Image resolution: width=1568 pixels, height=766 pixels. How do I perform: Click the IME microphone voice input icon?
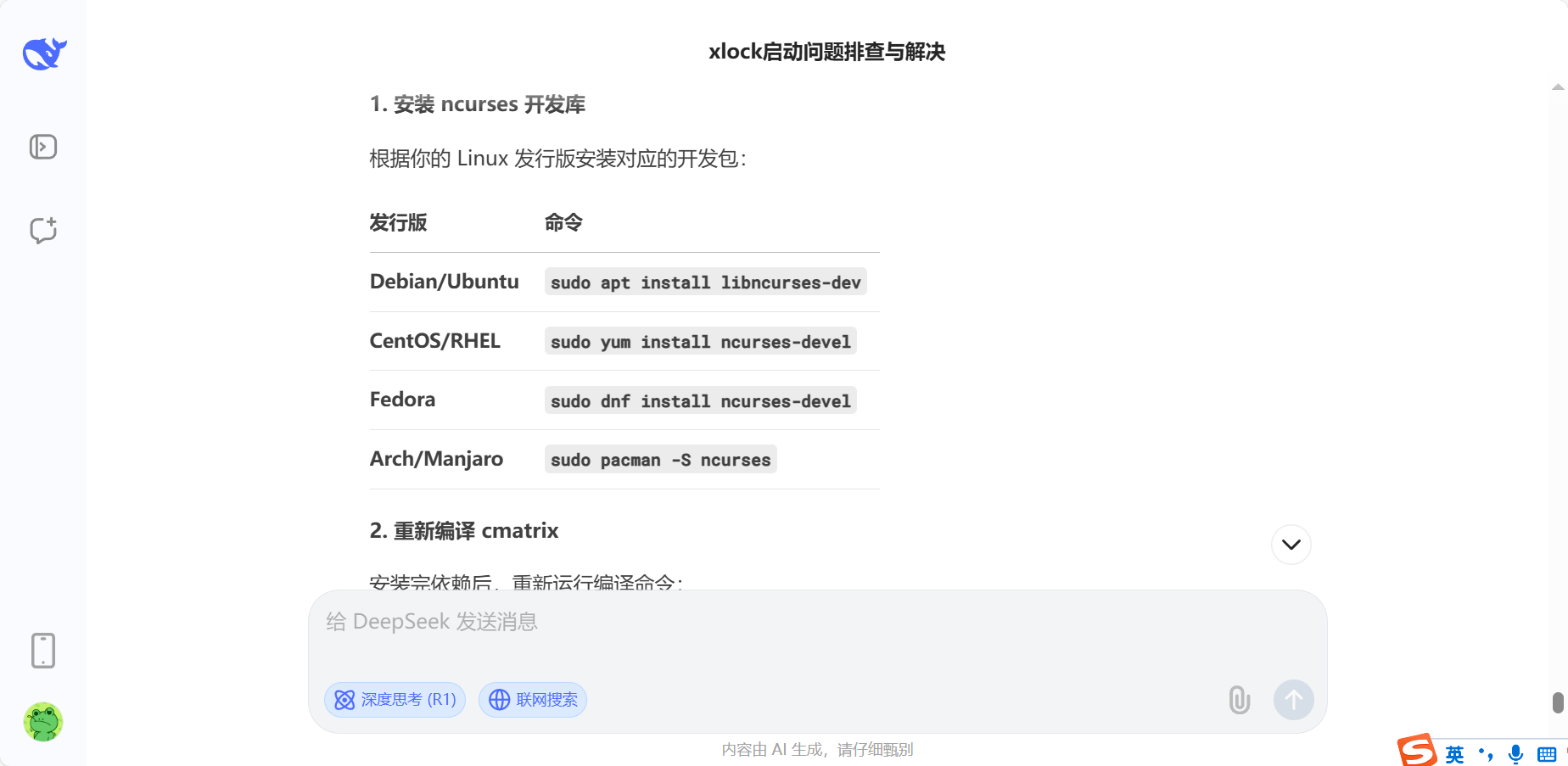pyautogui.click(x=1515, y=754)
